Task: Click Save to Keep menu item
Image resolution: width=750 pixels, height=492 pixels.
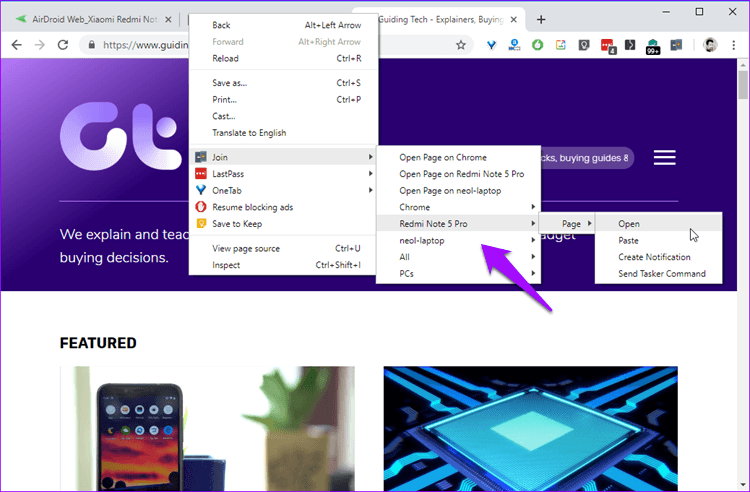Action: pyautogui.click(x=284, y=224)
